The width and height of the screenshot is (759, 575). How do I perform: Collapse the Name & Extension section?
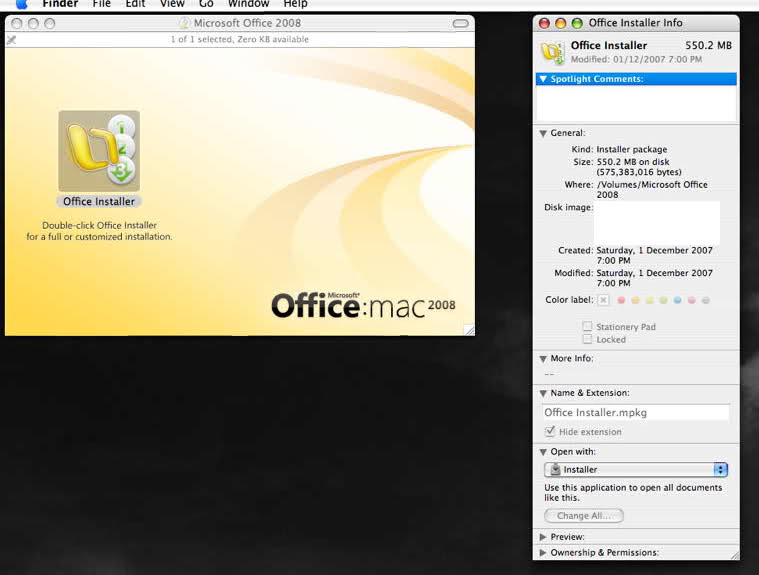[543, 393]
